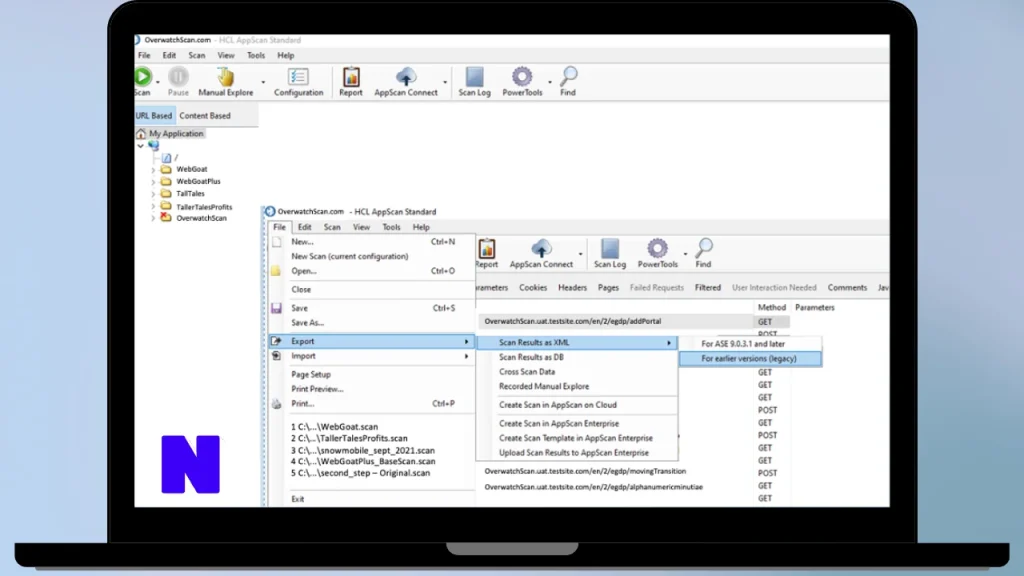Expand the WebGoatPlus tree node
This screenshot has width=1024, height=576.
pos(153,182)
